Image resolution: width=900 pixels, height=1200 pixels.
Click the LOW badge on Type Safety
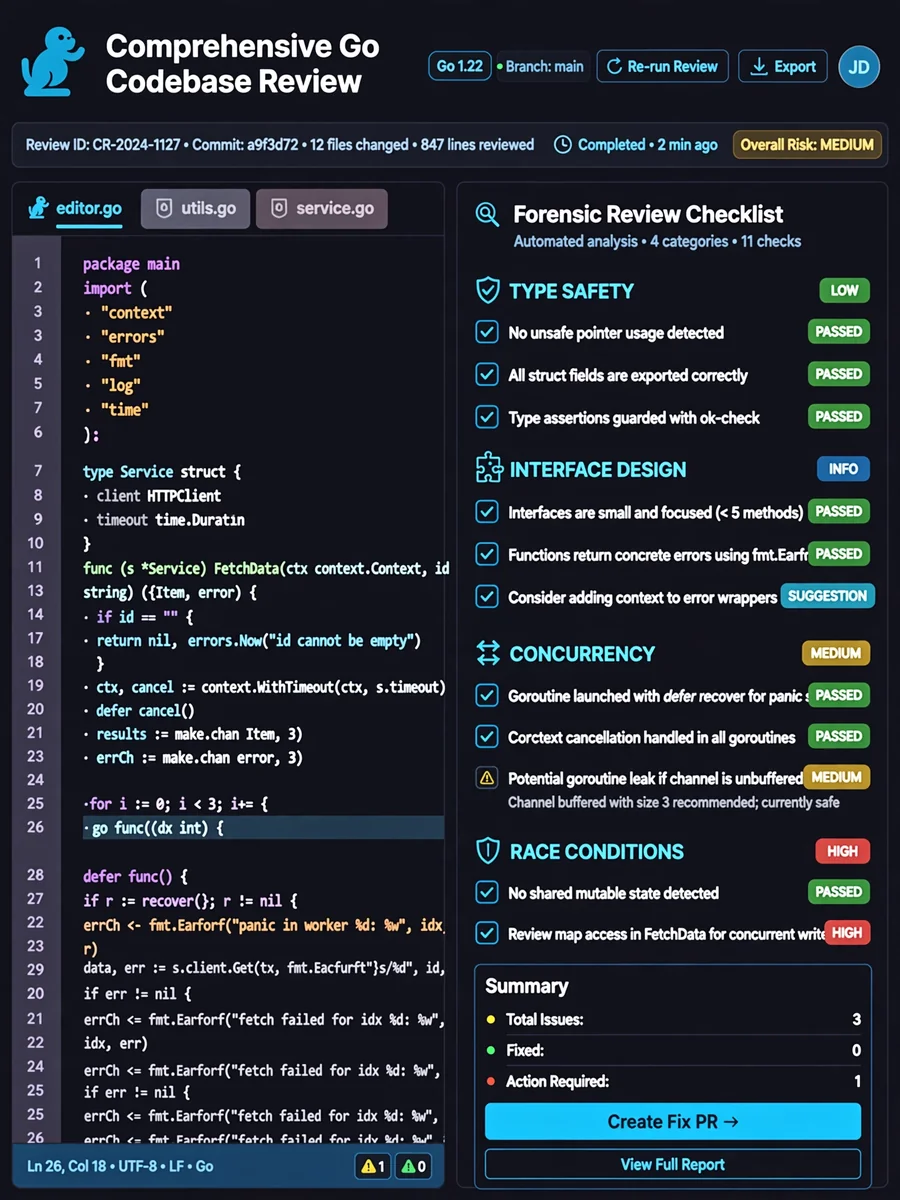[x=844, y=290]
